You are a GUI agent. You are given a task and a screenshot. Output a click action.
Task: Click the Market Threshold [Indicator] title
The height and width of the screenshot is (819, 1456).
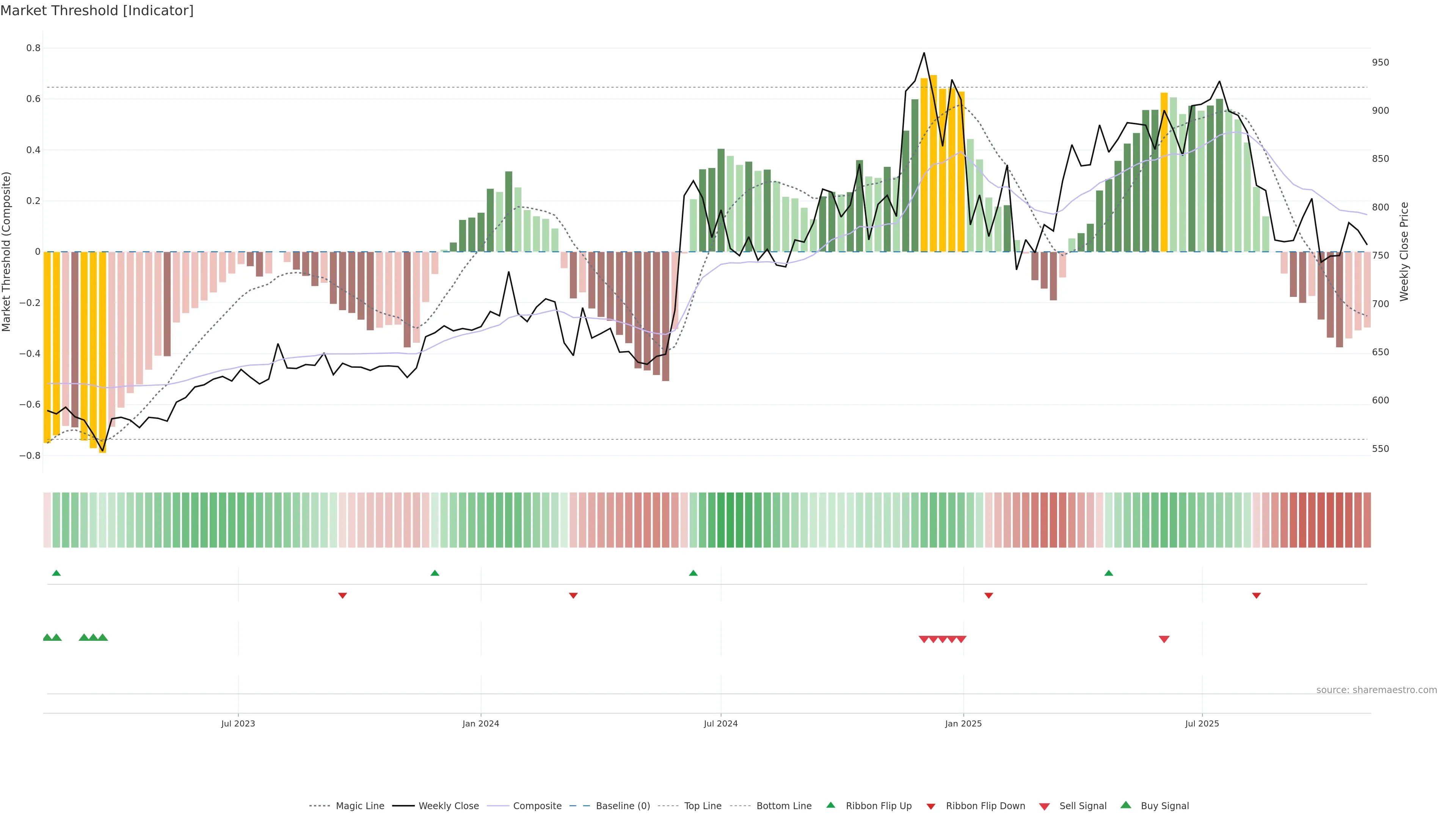coord(97,10)
